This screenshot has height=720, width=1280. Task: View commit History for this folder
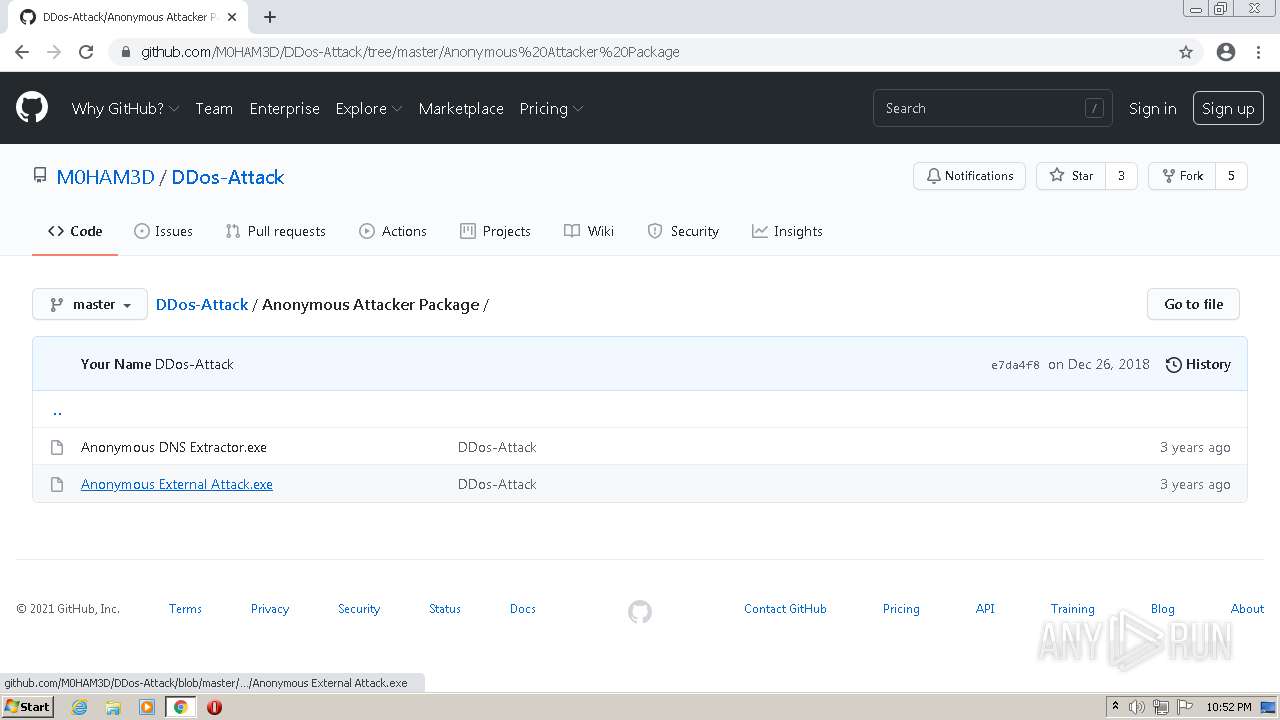click(x=1198, y=364)
